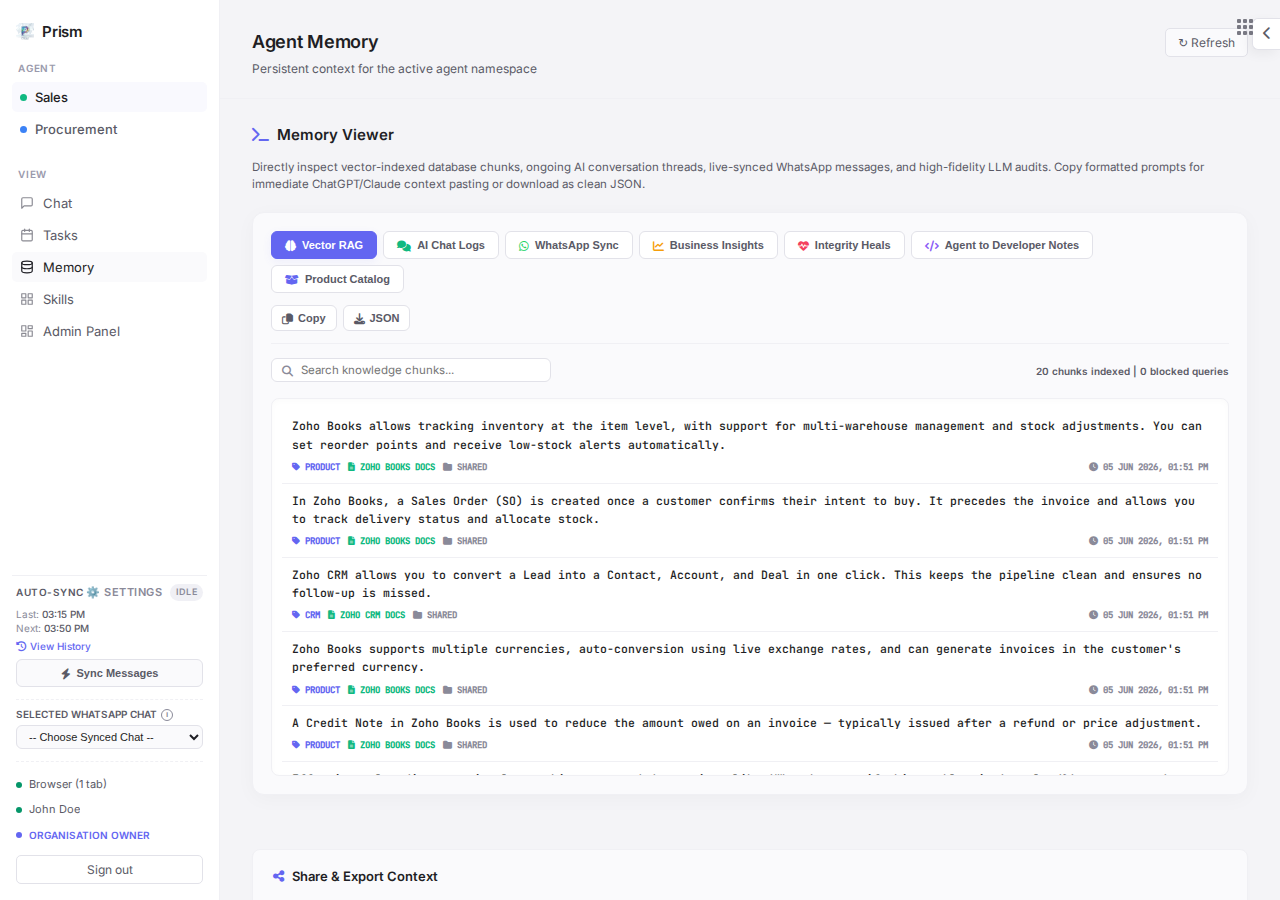Click the IDLE status badge

[187, 592]
